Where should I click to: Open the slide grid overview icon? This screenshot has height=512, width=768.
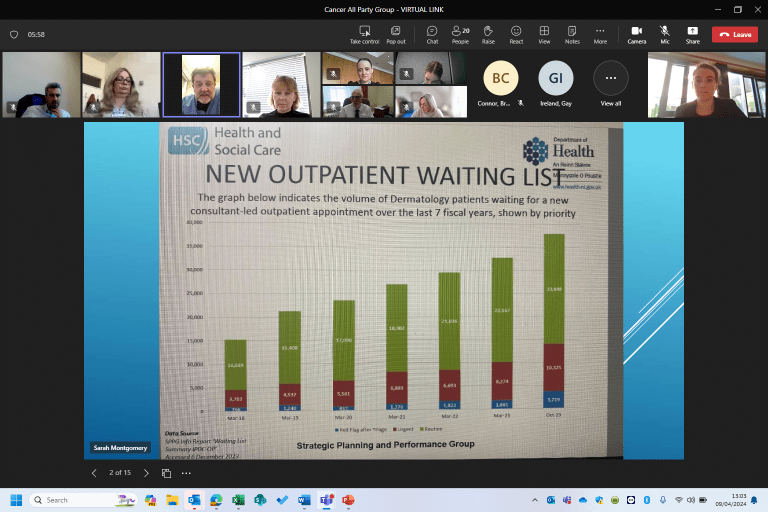pos(167,473)
